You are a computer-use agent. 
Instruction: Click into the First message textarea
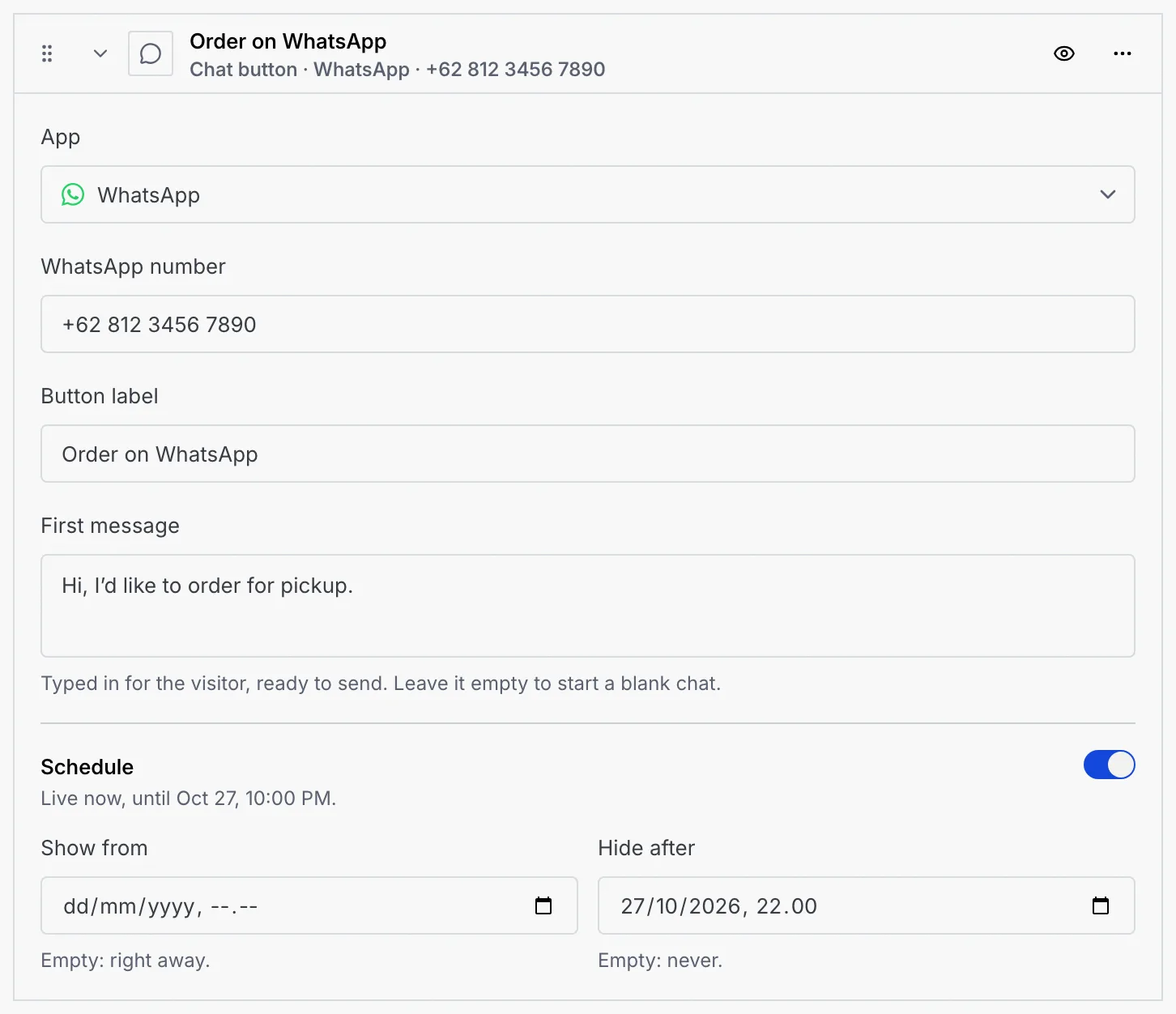[588, 606]
